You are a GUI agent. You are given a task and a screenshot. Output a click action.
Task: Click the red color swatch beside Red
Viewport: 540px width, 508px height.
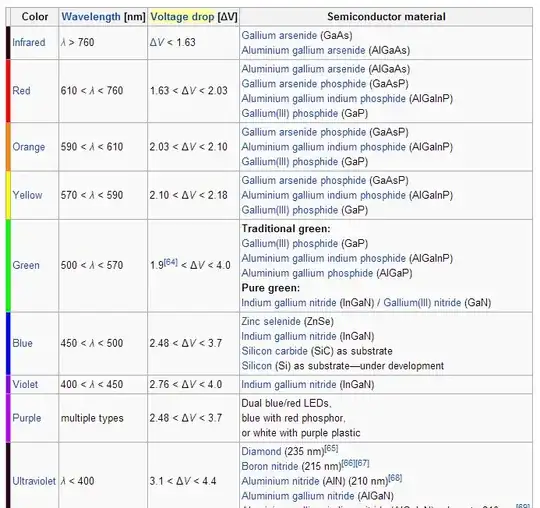point(8,91)
